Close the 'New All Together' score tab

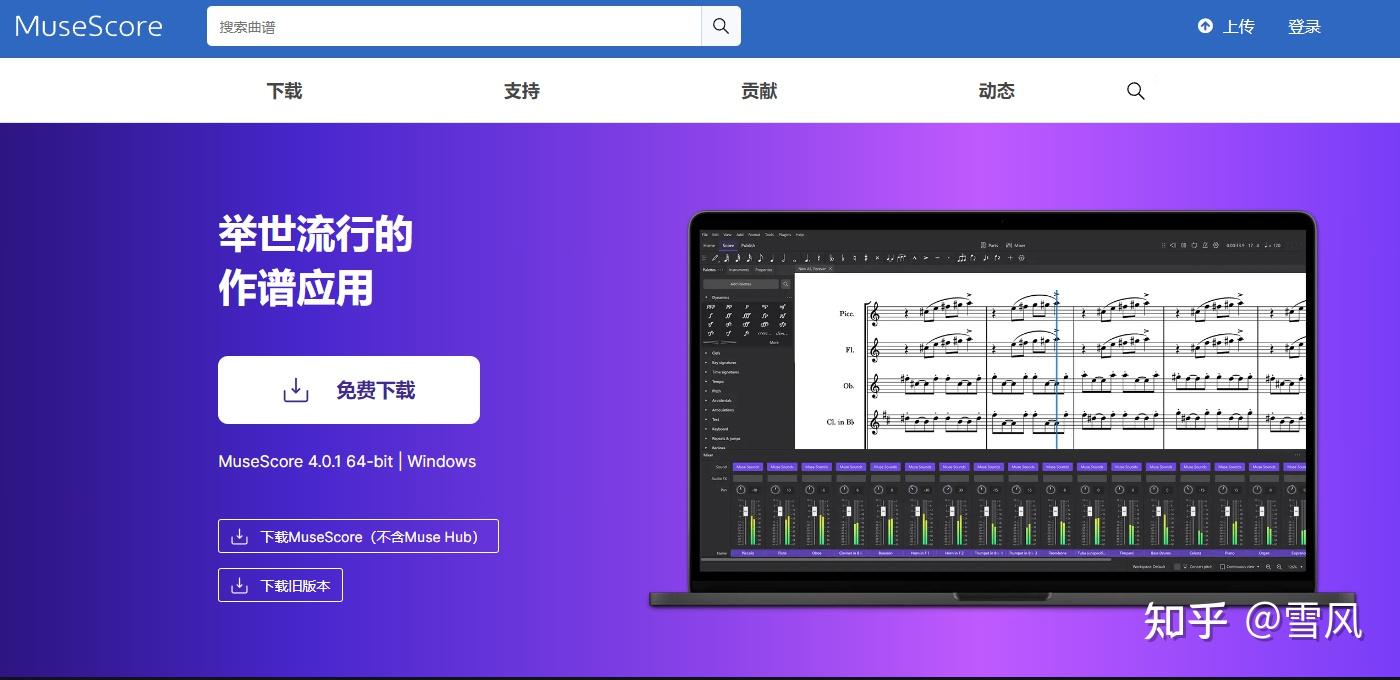pyautogui.click(x=830, y=269)
